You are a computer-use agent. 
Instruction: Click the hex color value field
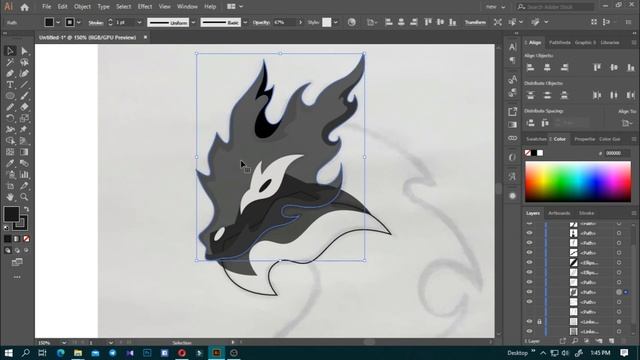(617, 153)
